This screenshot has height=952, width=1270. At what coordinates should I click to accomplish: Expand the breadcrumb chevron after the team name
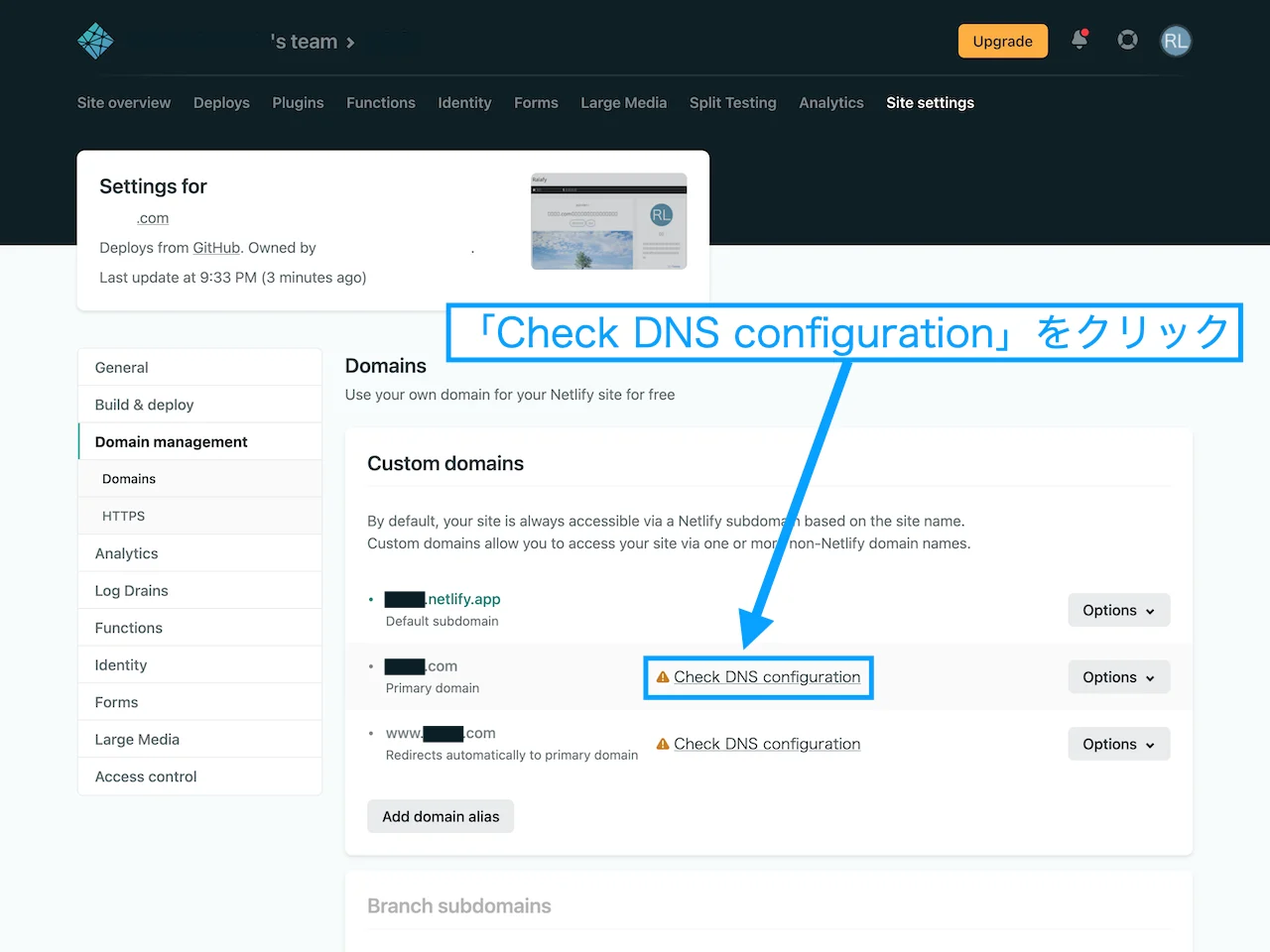(x=349, y=43)
